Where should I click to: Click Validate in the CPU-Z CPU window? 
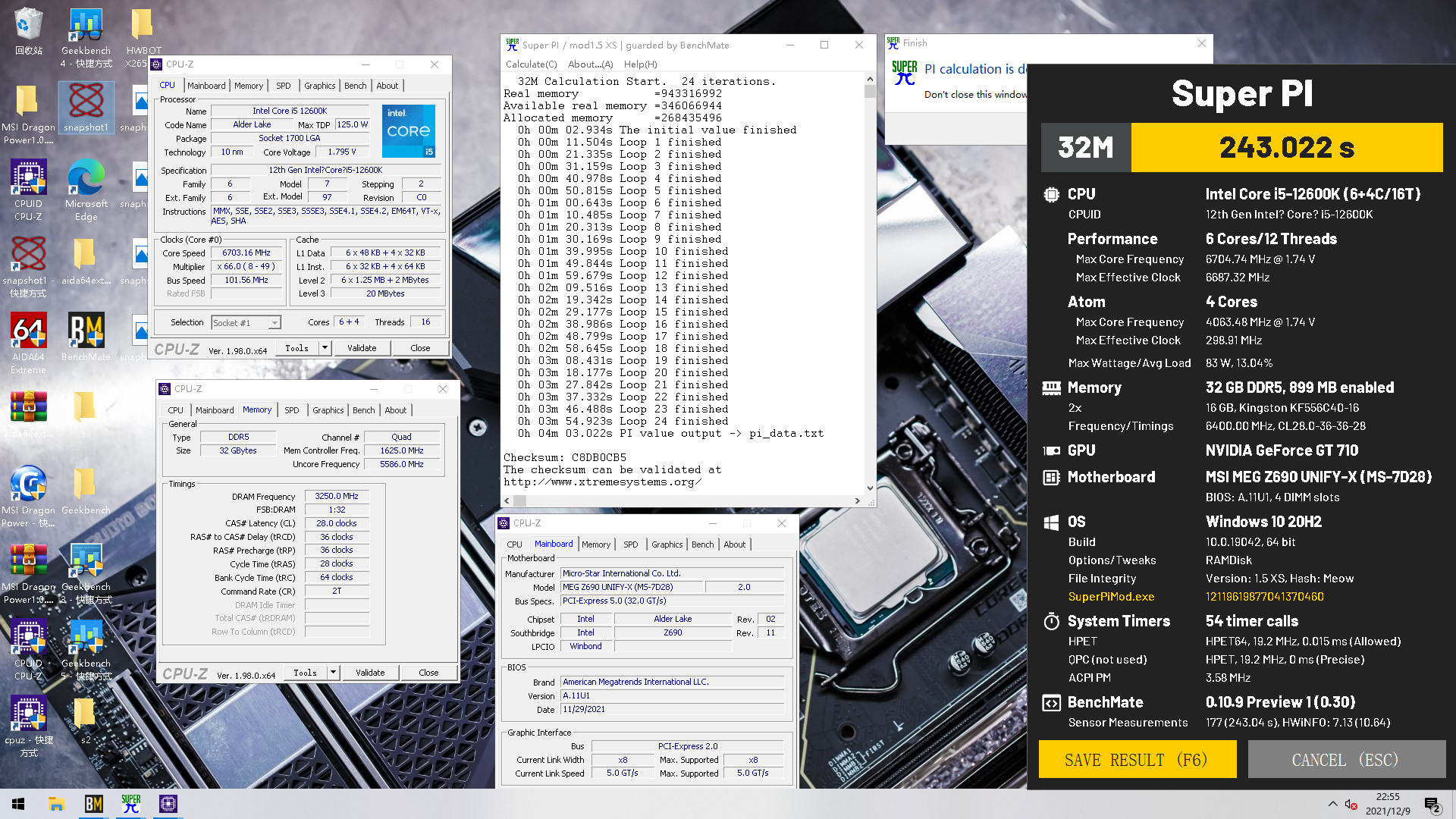[362, 348]
